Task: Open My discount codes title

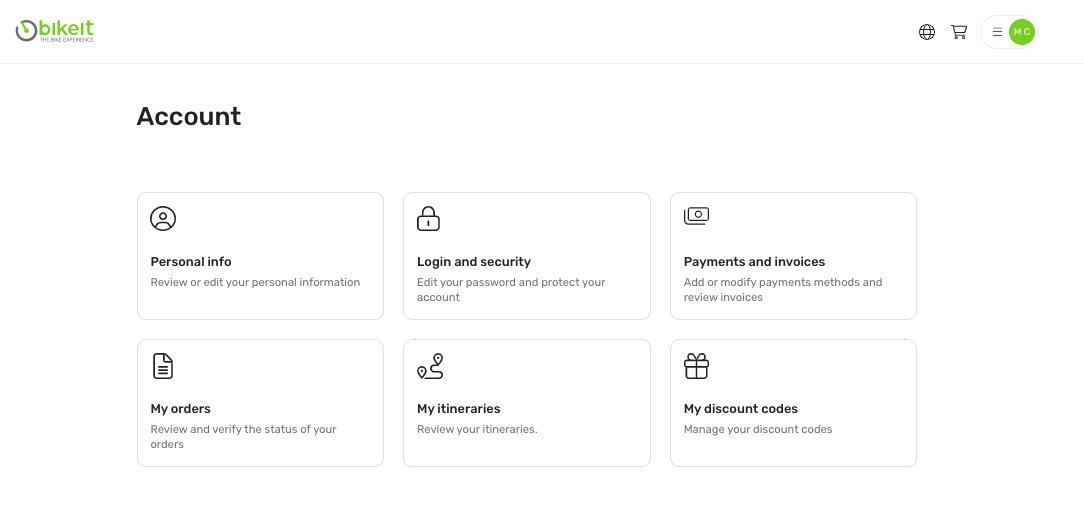Action: [x=740, y=409]
